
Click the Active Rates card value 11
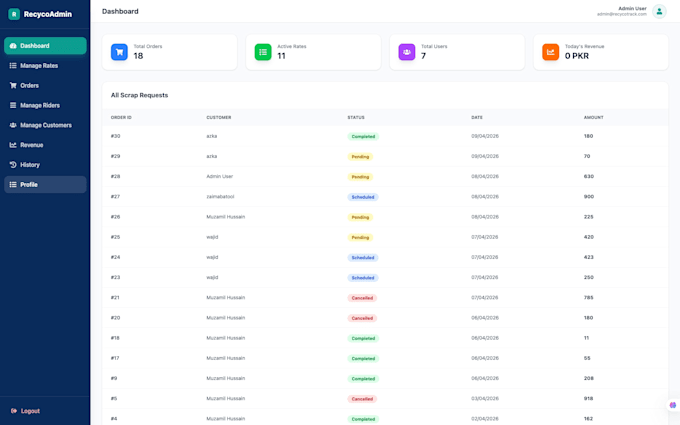click(x=281, y=56)
